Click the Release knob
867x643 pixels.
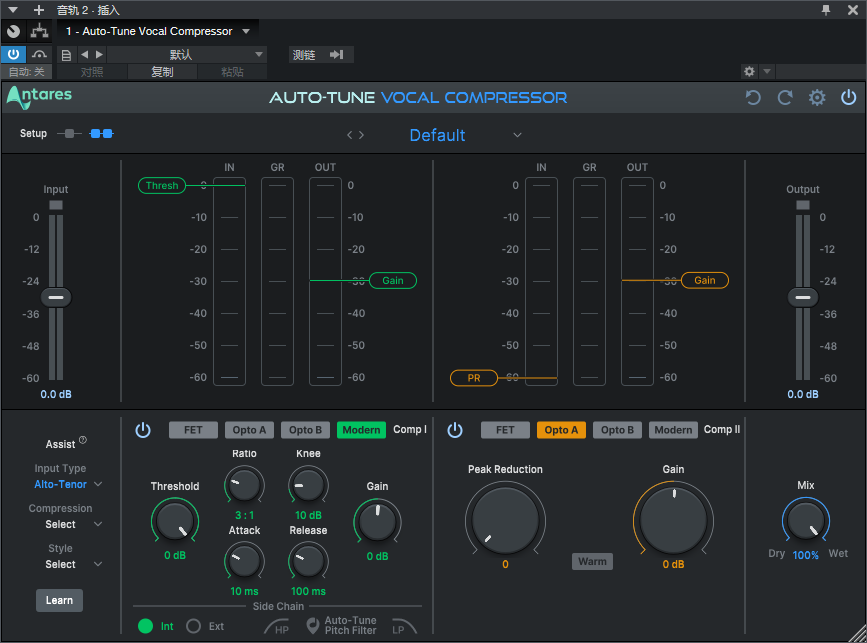pos(309,561)
